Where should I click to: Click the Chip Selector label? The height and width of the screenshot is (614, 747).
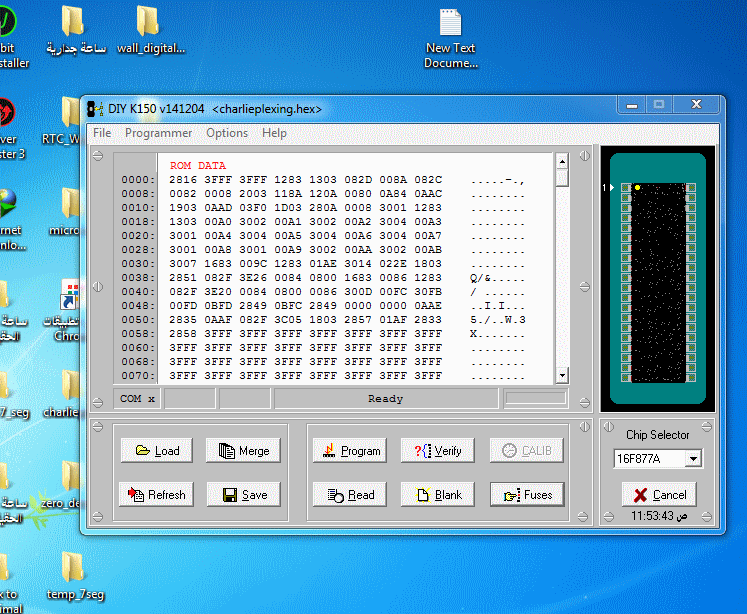click(x=657, y=434)
